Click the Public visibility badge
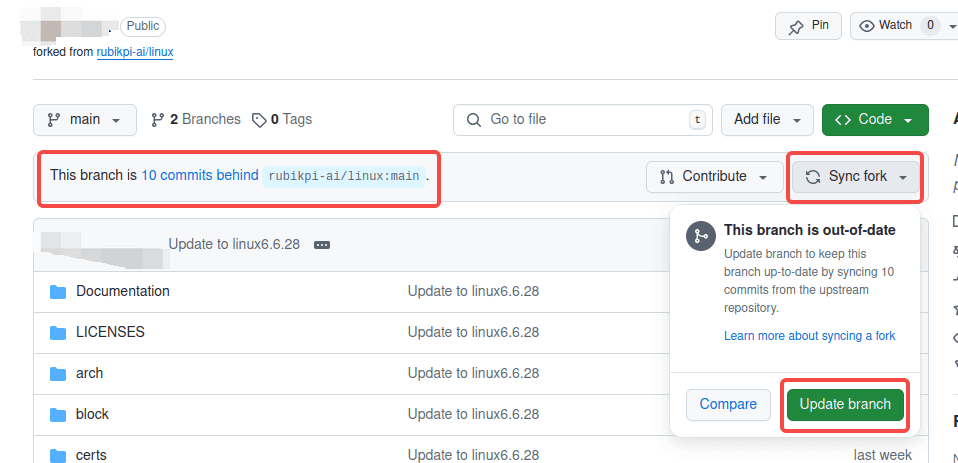This screenshot has height=463, width=958. [x=143, y=26]
